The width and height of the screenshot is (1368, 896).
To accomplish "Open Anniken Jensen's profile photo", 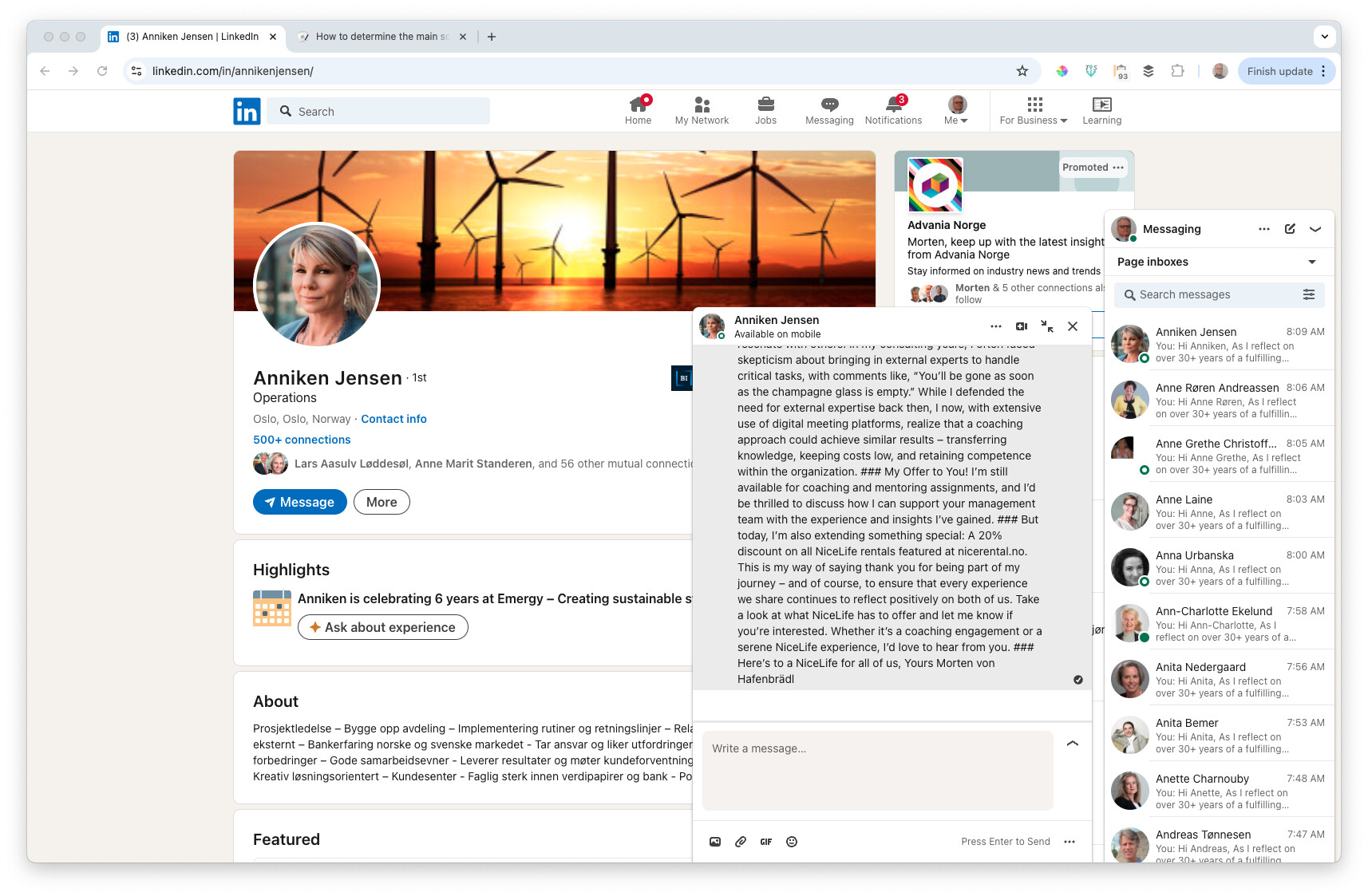I will coord(317,285).
